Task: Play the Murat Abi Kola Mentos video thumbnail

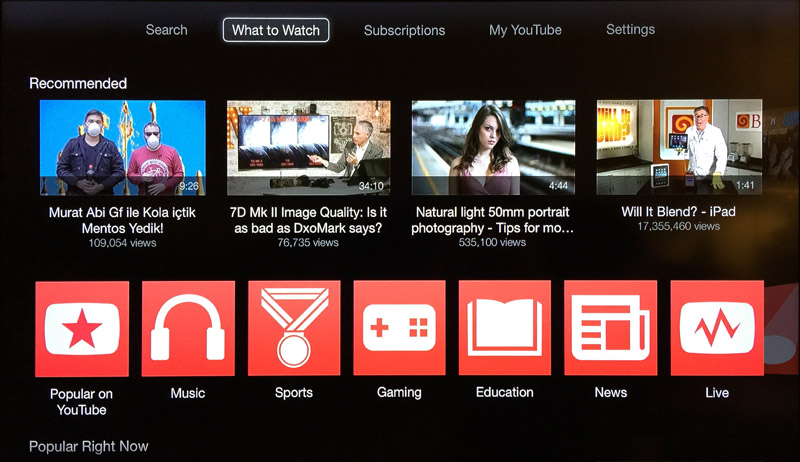Action: [x=122, y=148]
